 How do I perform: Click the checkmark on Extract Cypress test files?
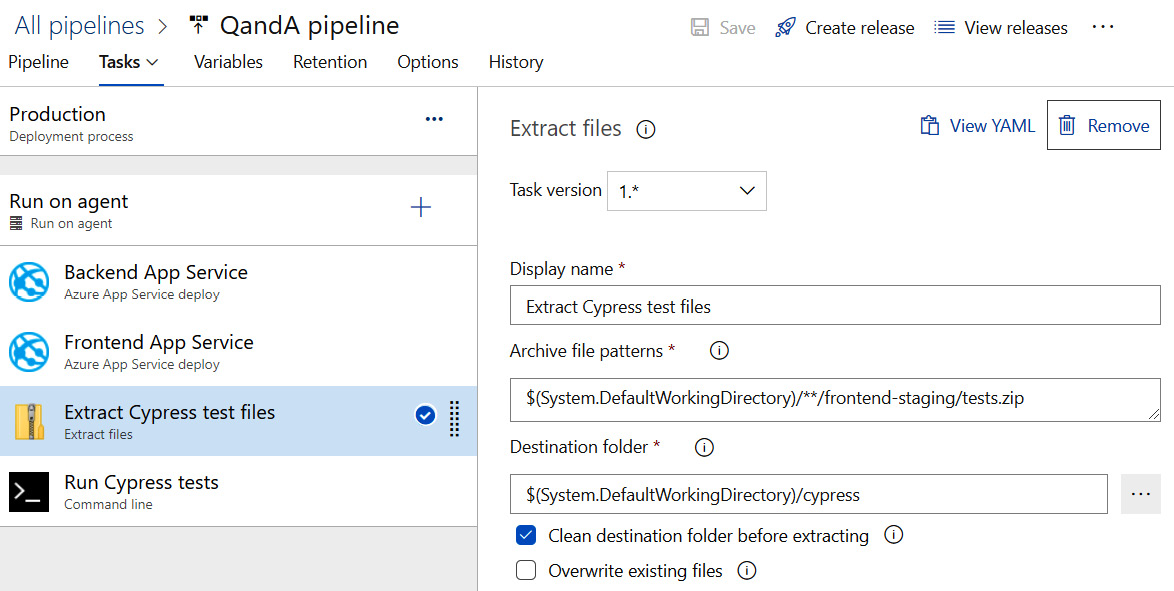(x=423, y=415)
